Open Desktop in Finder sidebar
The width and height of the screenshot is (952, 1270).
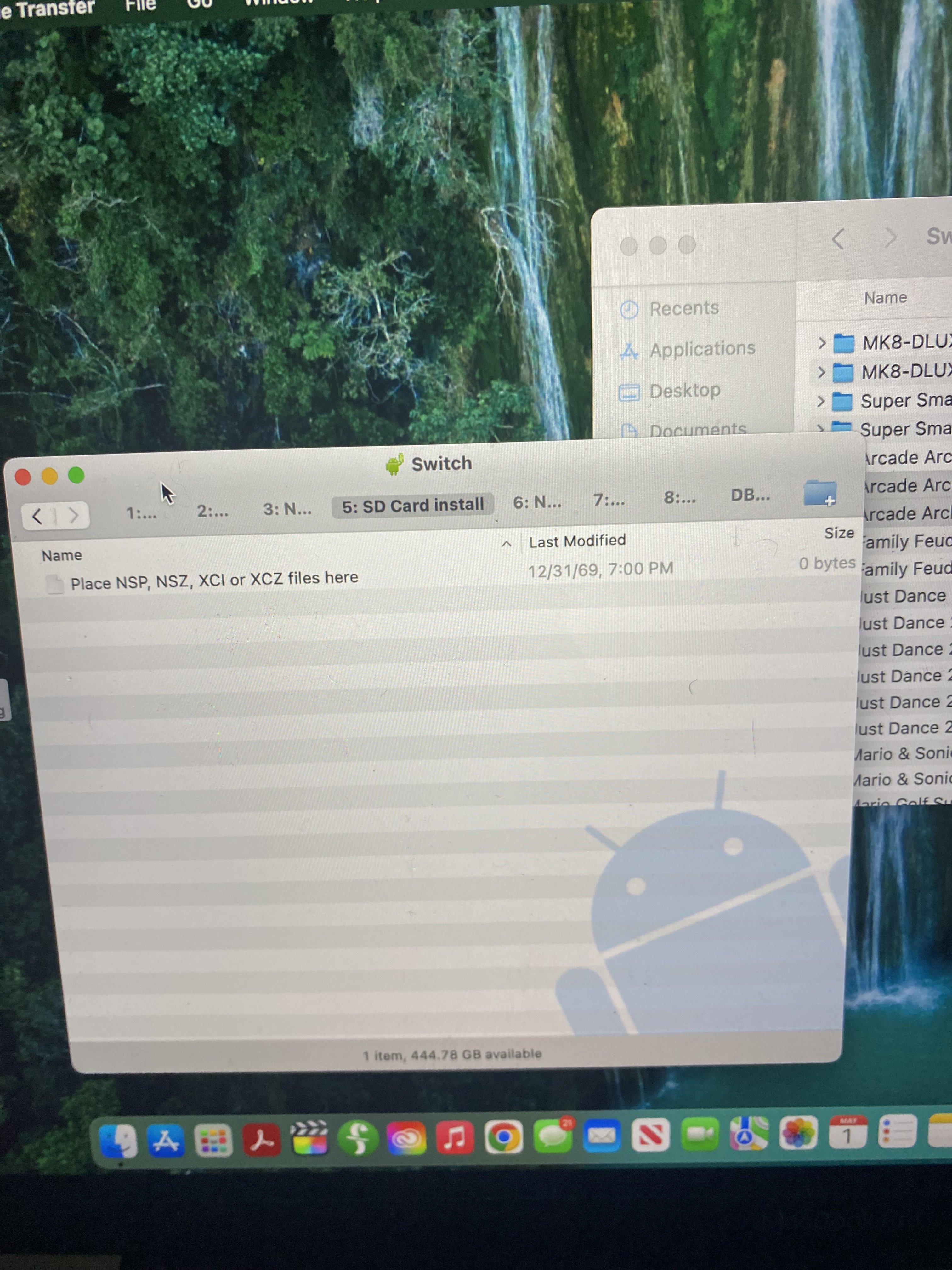tap(685, 391)
